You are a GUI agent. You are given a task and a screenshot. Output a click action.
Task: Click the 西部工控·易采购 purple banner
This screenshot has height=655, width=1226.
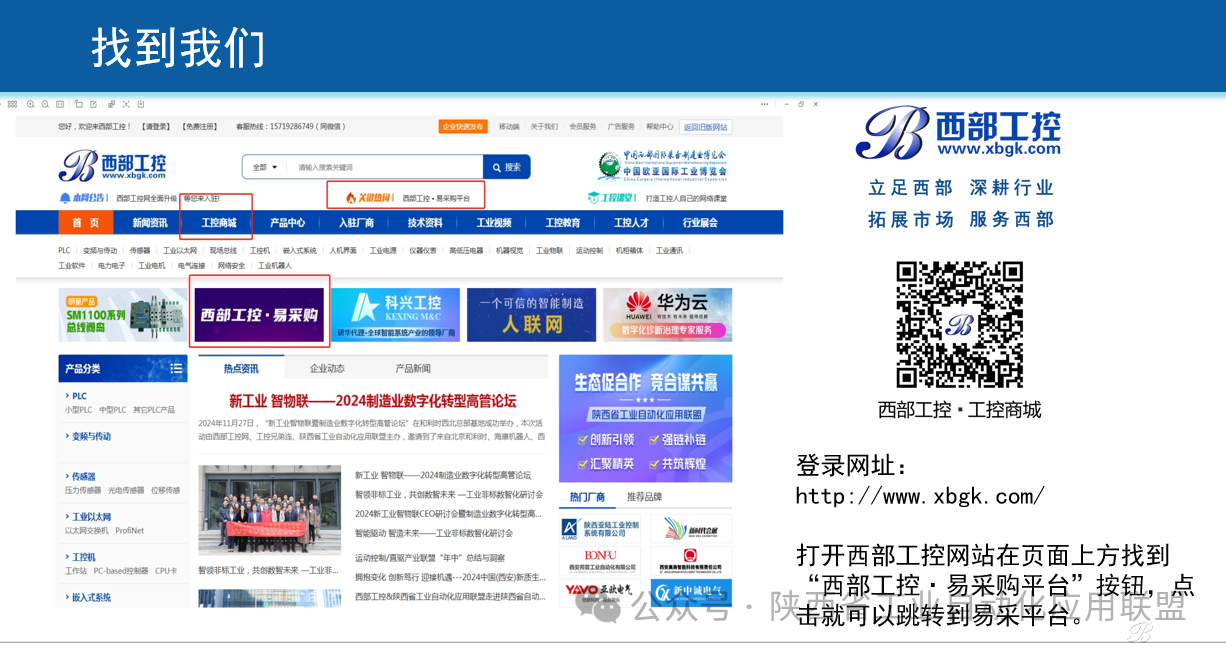259,314
